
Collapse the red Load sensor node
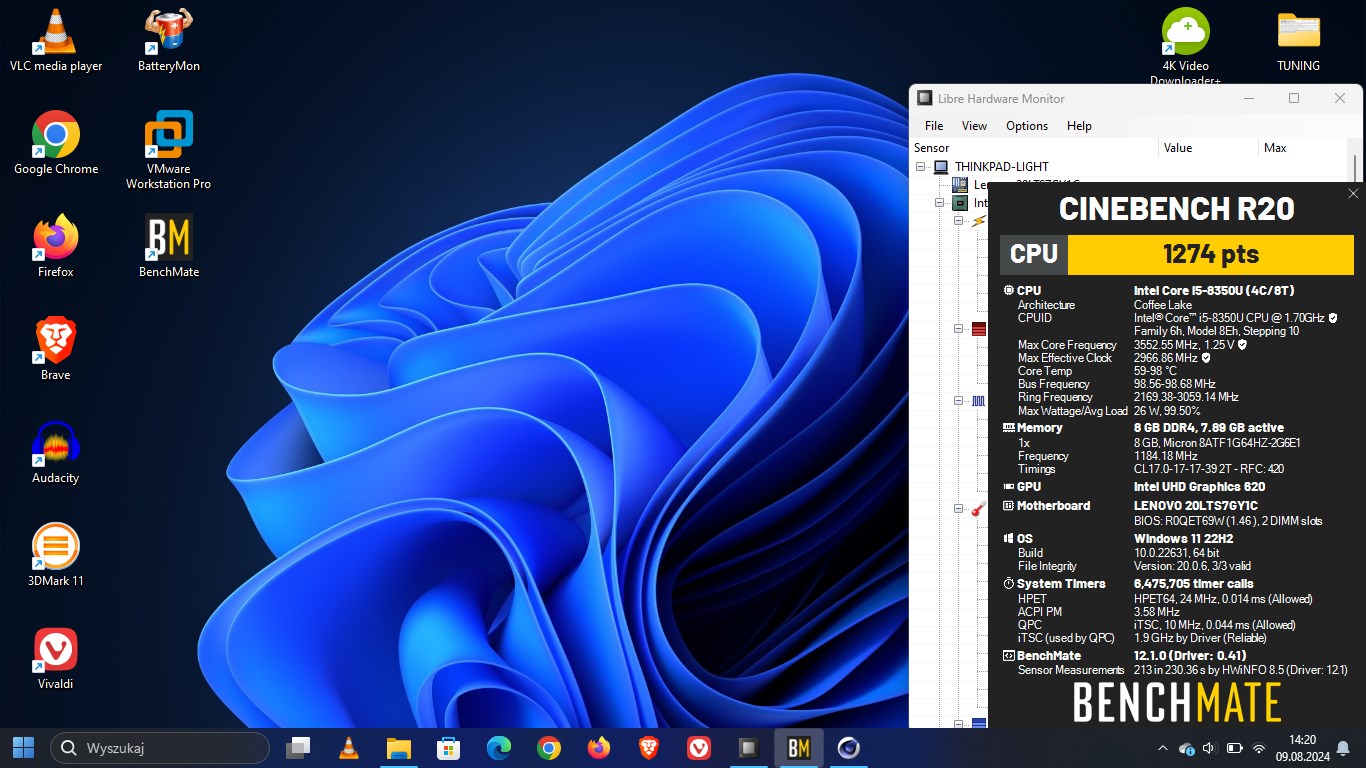(x=958, y=329)
